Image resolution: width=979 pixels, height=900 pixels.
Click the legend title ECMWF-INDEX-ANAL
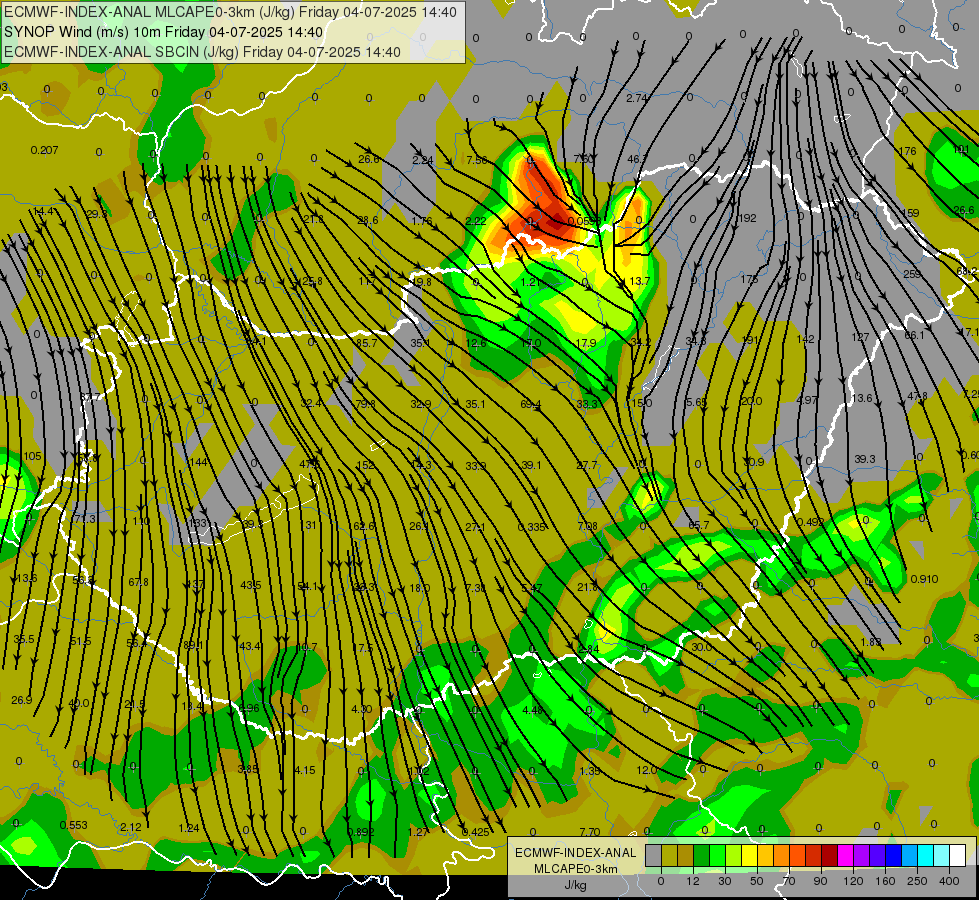(576, 853)
